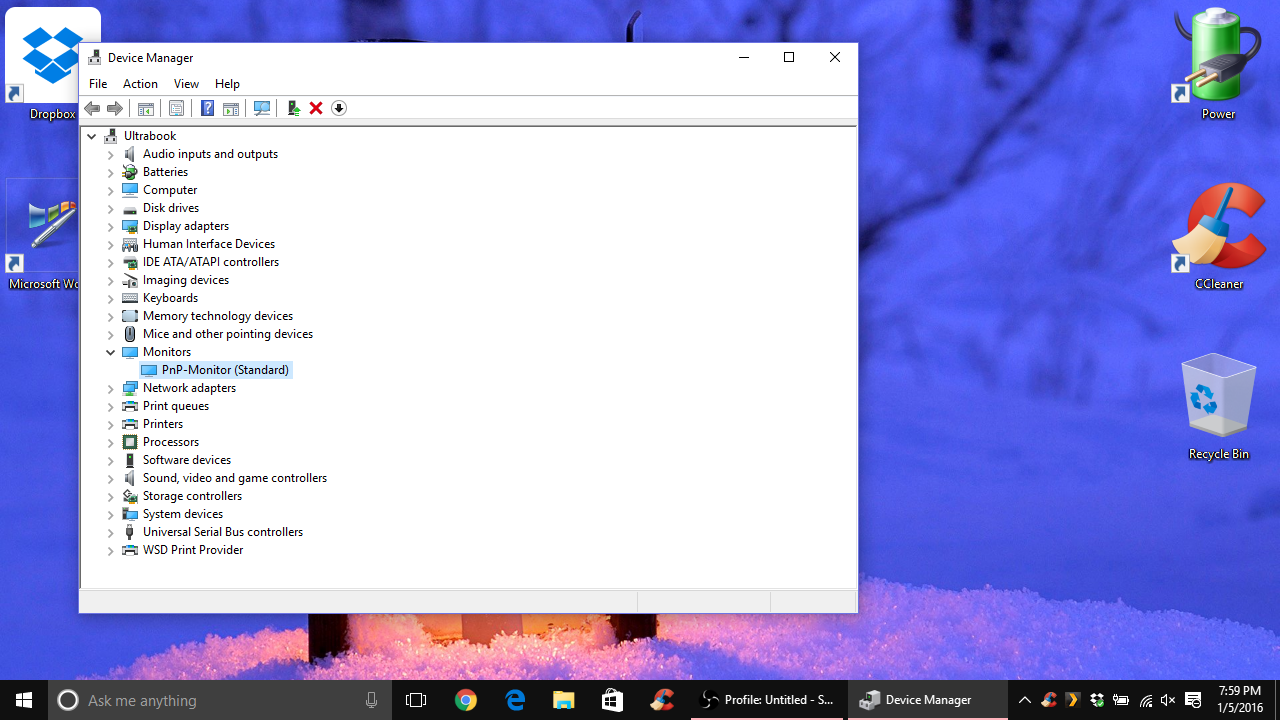Click Scan for hardware changes toolbar icon
Image resolution: width=1280 pixels, height=720 pixels.
point(262,108)
